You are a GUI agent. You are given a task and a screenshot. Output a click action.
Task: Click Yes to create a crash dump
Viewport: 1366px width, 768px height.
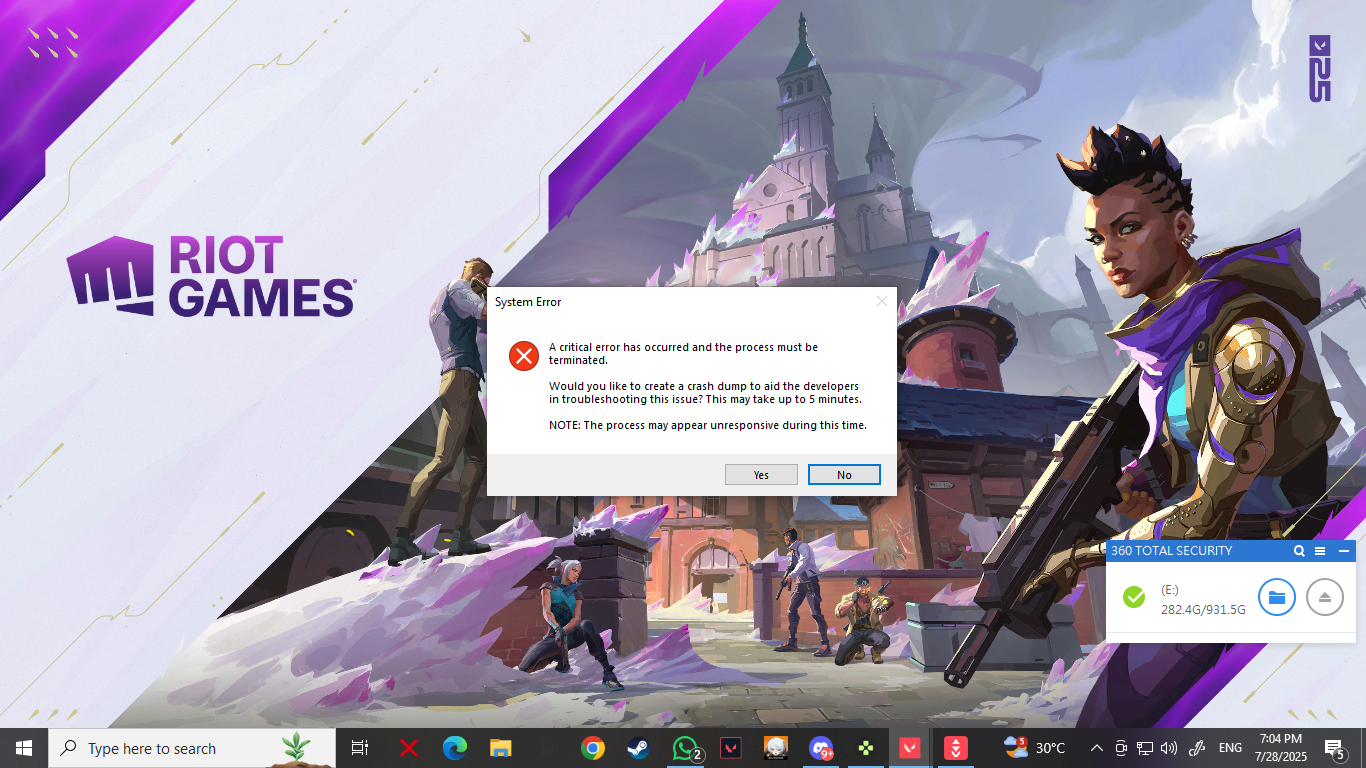(761, 474)
